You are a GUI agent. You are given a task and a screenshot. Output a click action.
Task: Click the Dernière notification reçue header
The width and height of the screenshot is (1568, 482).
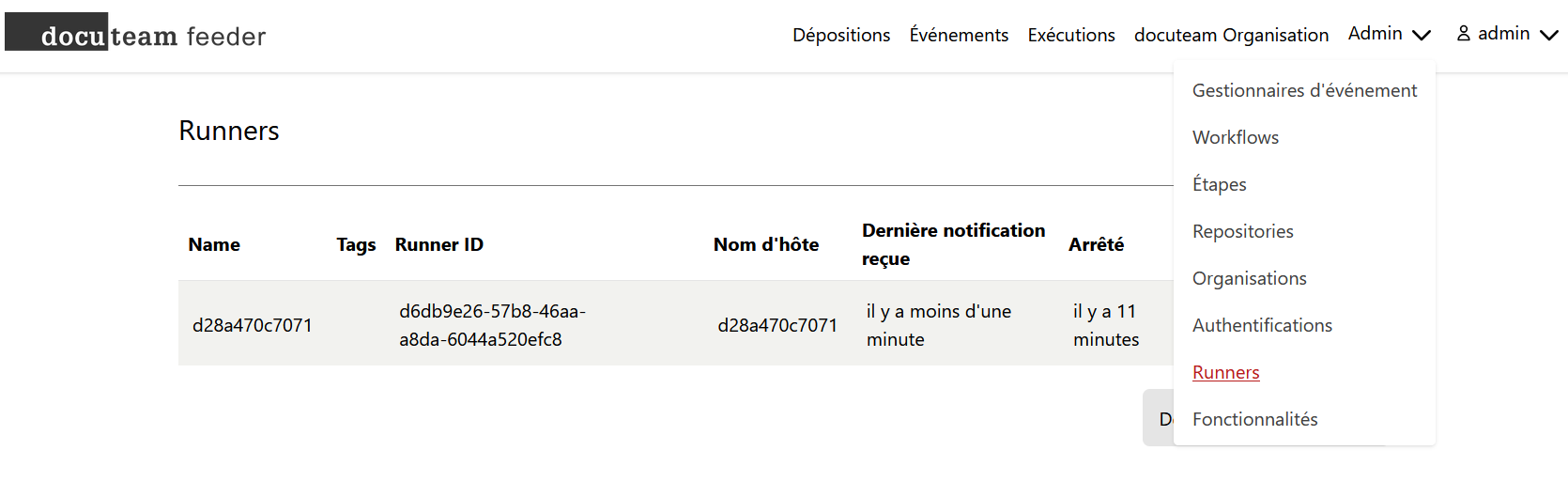click(953, 244)
